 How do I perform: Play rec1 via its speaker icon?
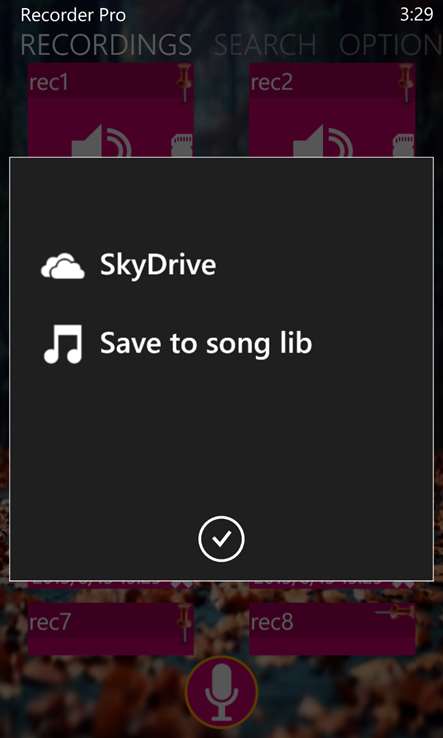pos(101,140)
